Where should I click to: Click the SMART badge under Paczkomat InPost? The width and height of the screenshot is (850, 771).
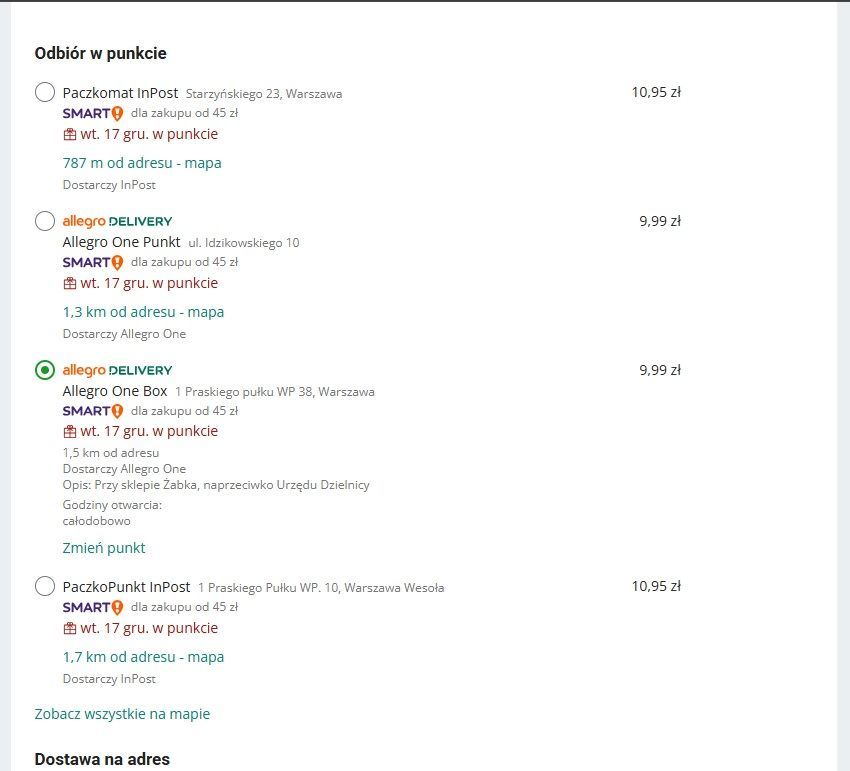(x=93, y=113)
